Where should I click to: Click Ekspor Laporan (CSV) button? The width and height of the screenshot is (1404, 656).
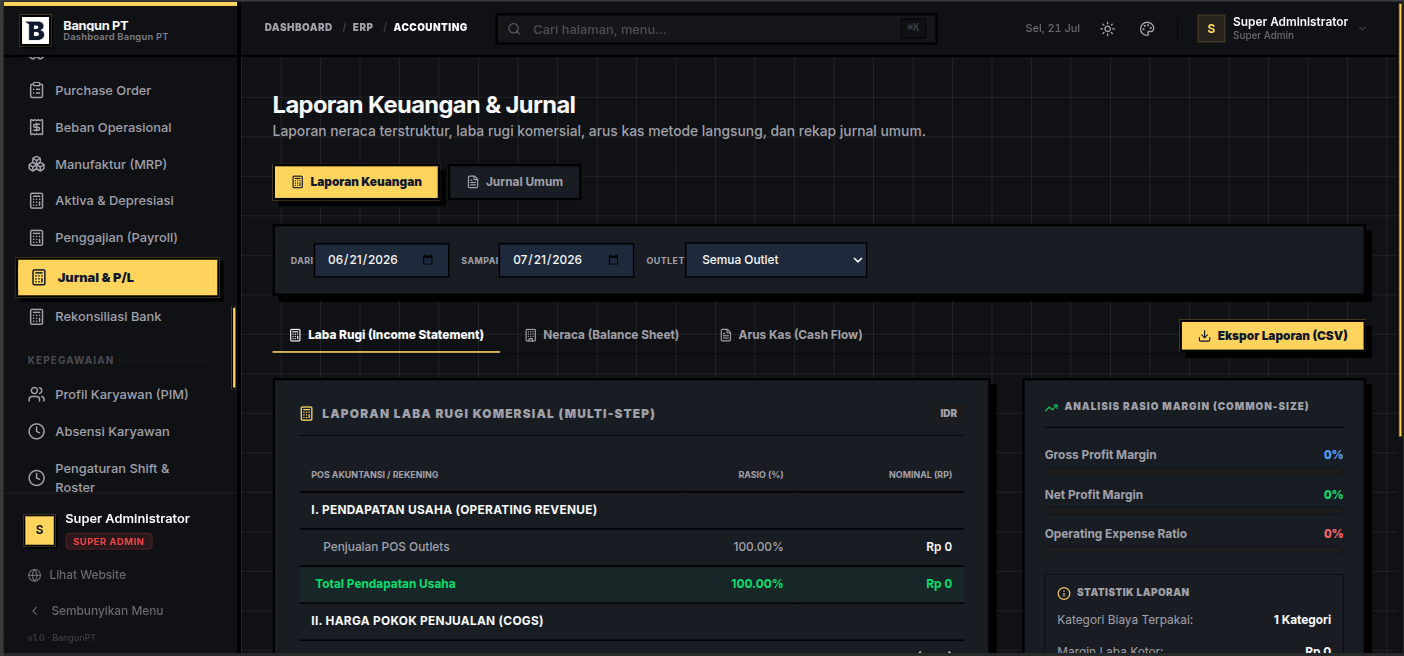pos(1272,336)
